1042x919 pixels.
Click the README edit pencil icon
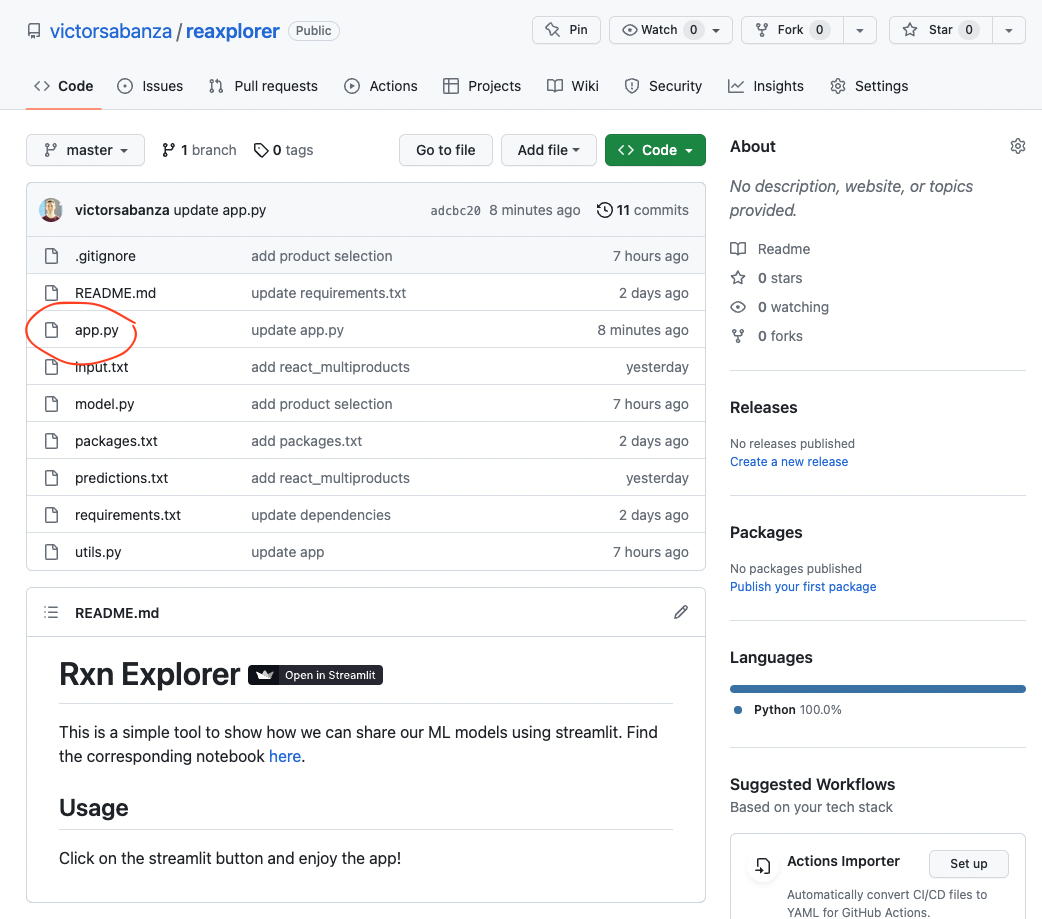click(x=681, y=612)
